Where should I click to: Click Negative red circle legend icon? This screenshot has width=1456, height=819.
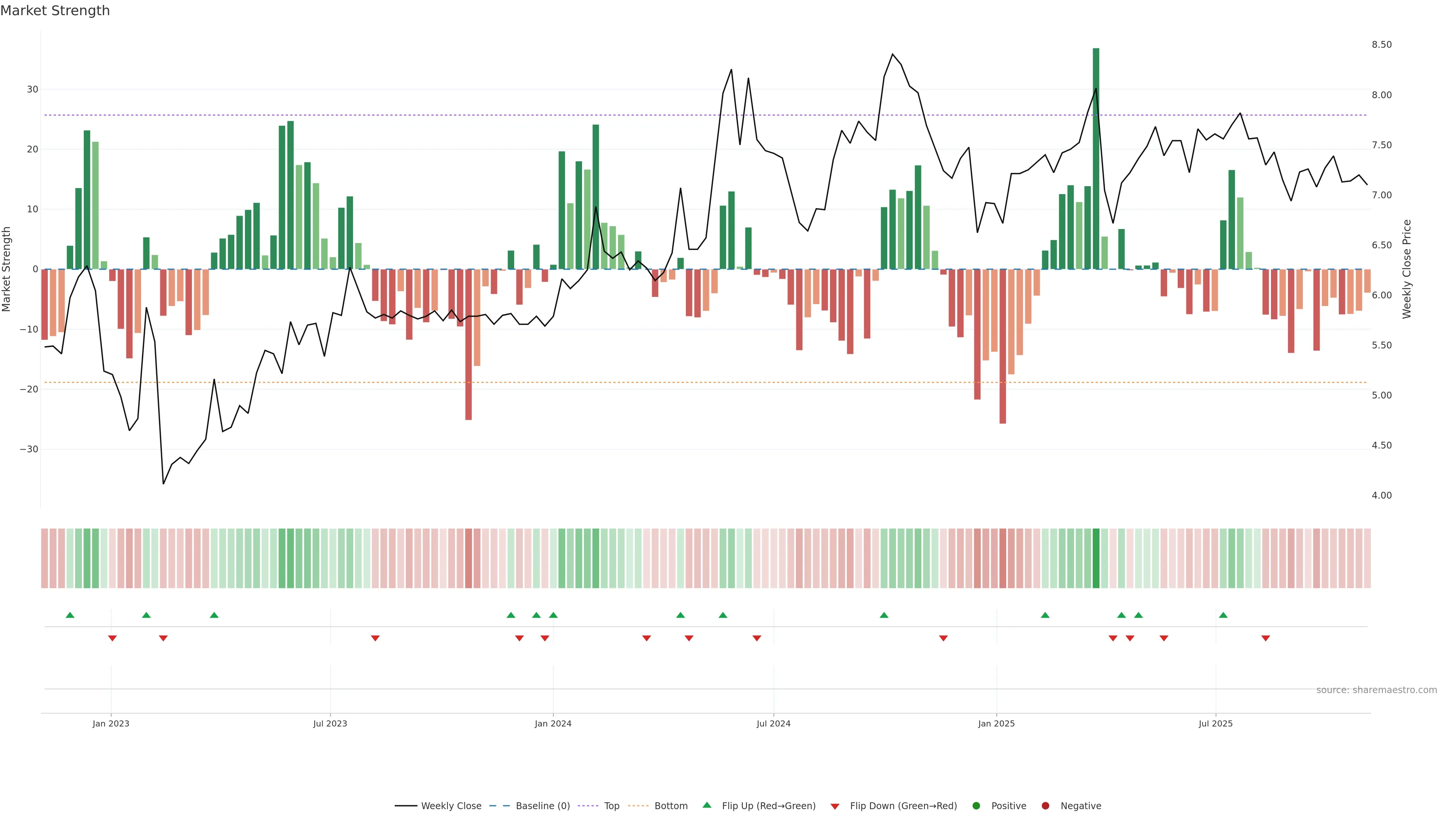[x=1045, y=805]
